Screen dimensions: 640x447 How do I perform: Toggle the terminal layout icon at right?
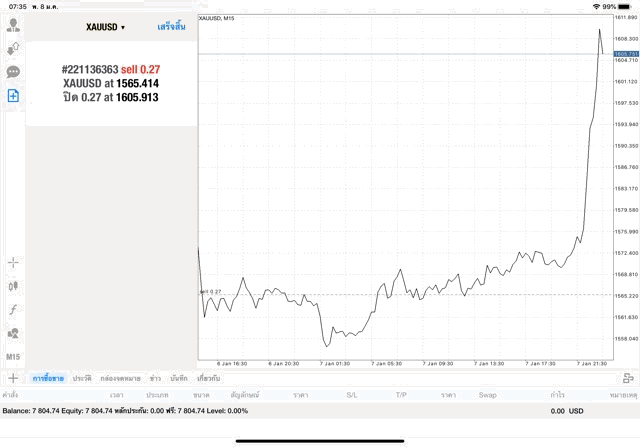coord(628,378)
